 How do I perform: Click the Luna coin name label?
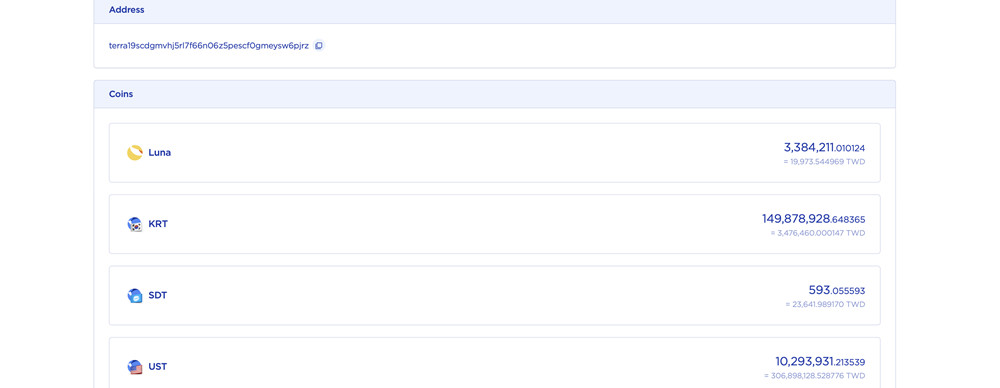[x=159, y=153]
